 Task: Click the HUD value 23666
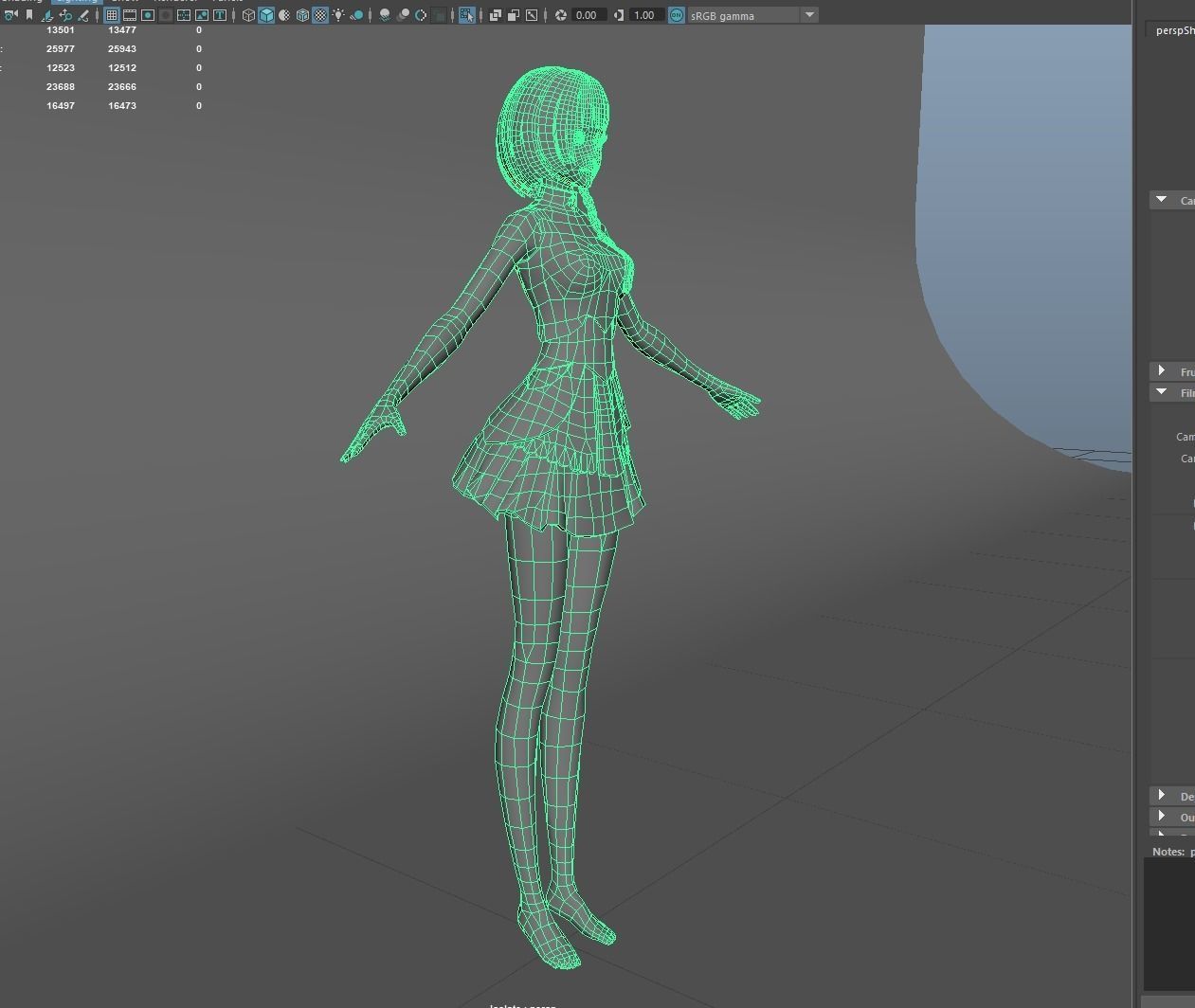click(122, 86)
